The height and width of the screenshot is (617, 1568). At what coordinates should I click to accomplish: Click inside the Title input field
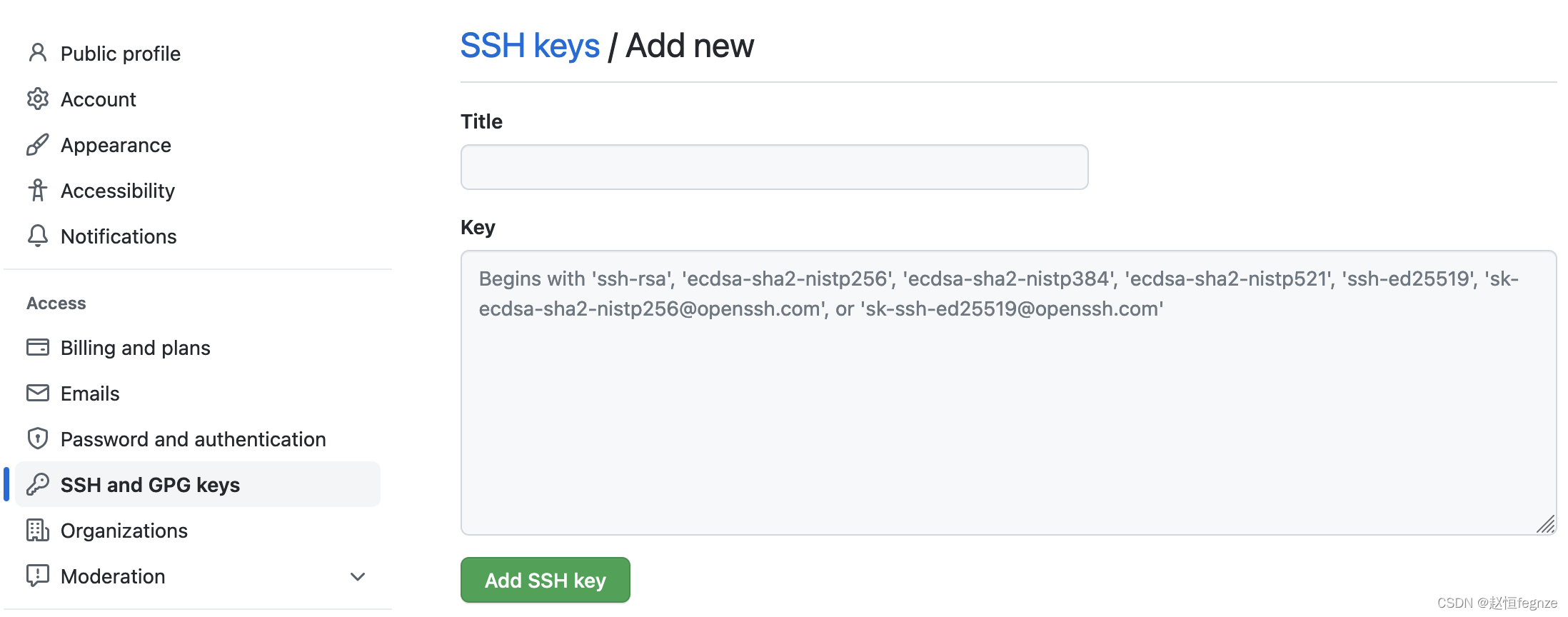point(774,166)
